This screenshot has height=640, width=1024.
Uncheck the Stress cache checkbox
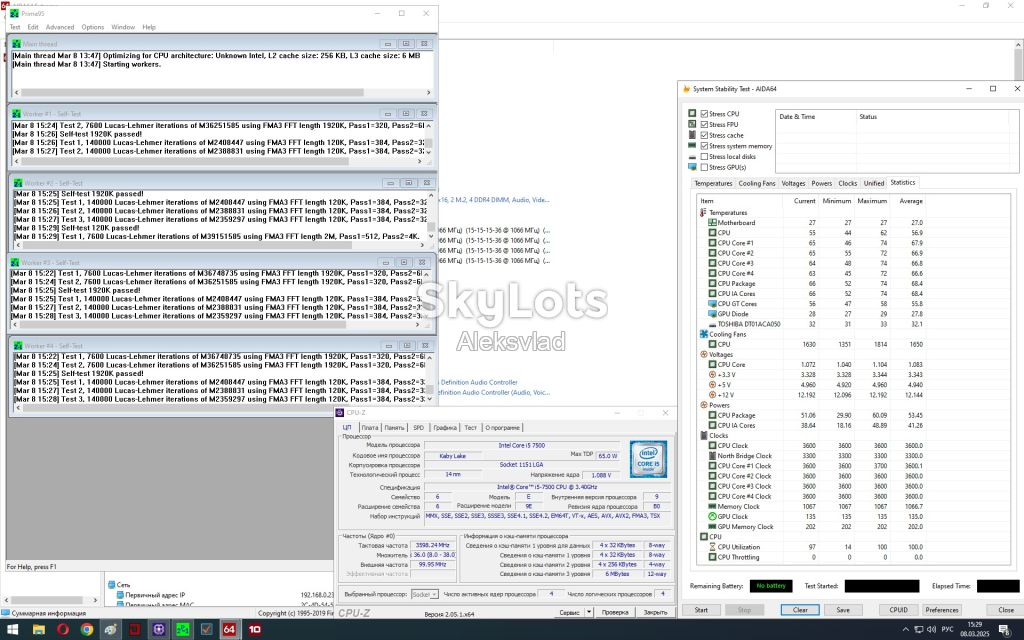(x=704, y=135)
